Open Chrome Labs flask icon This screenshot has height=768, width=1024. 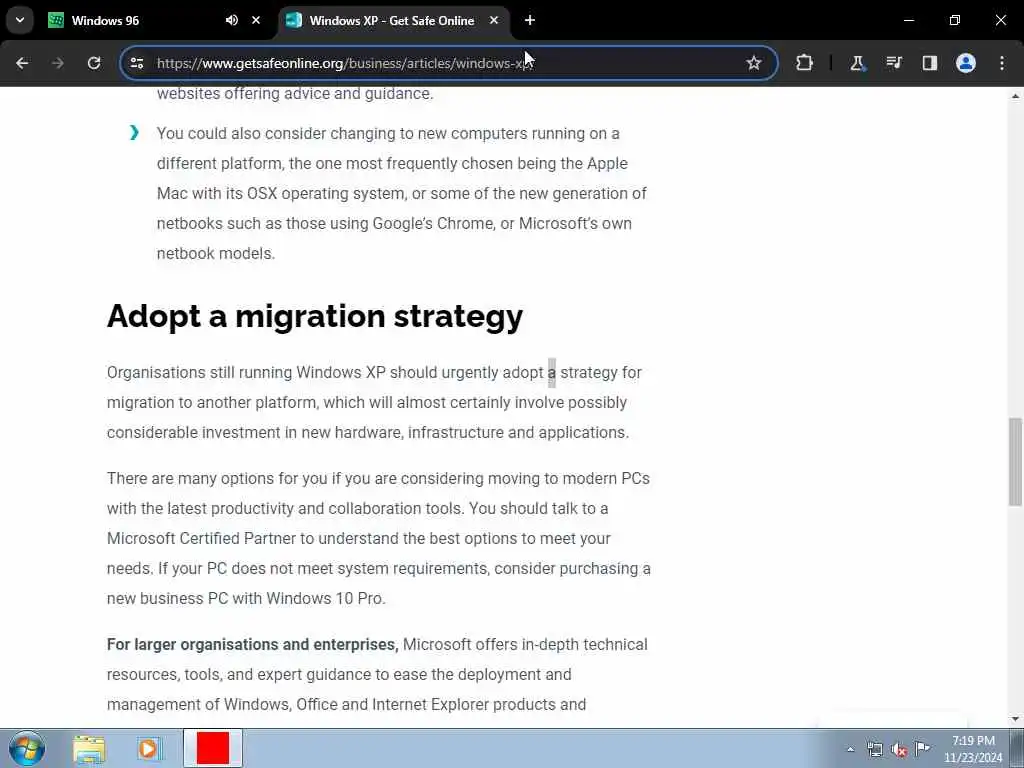[x=857, y=63]
